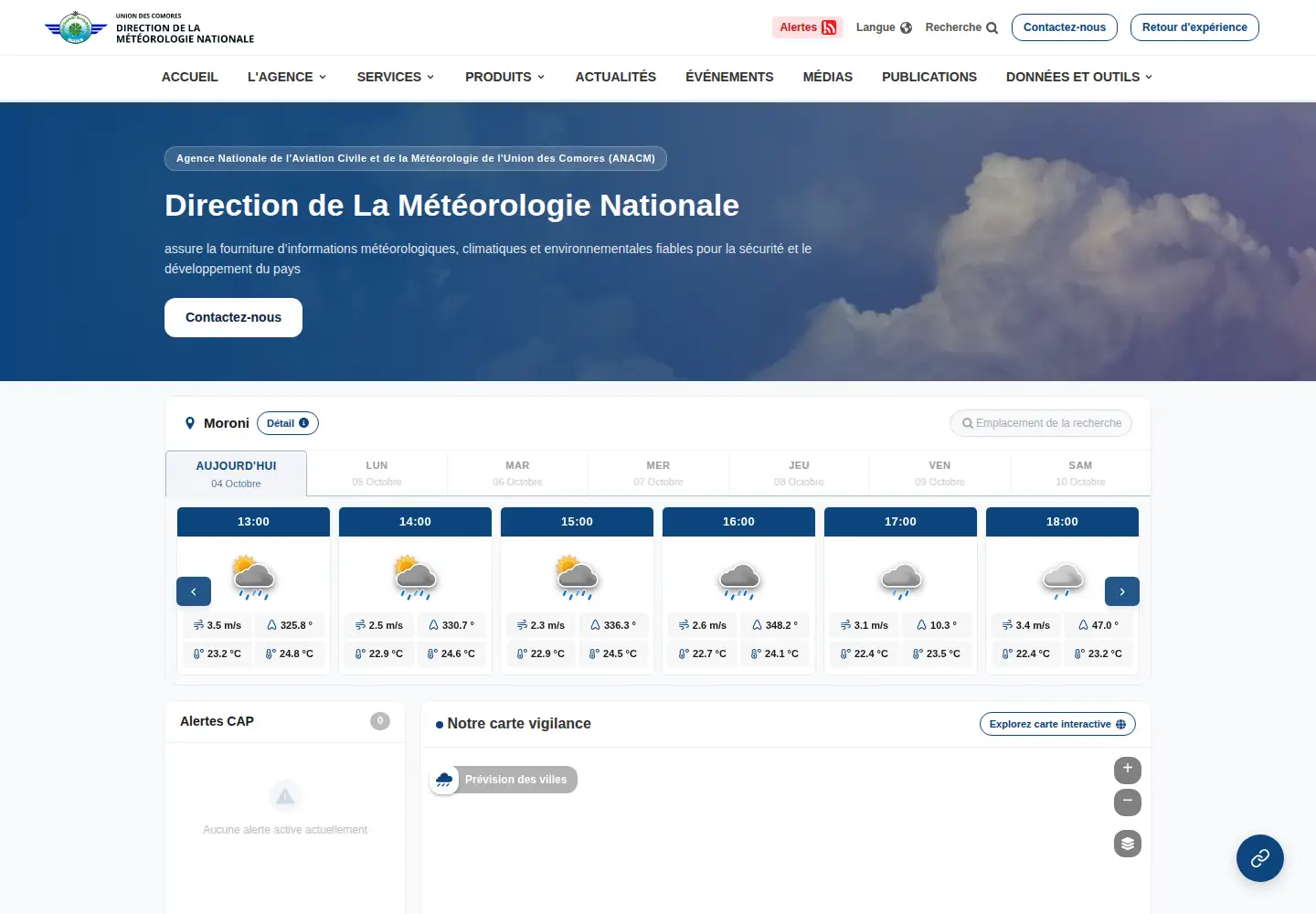This screenshot has height=914, width=1316.
Task: Expand the DONNÉES ET OUTILS menu
Action: pyautogui.click(x=1079, y=77)
